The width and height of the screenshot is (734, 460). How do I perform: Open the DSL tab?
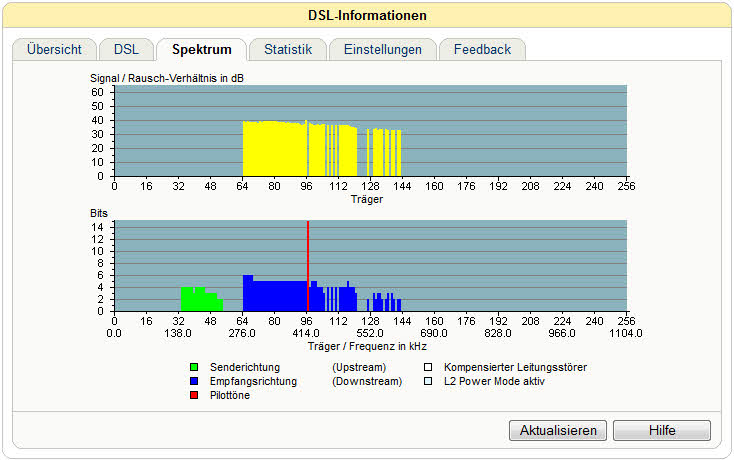pyautogui.click(x=126, y=50)
